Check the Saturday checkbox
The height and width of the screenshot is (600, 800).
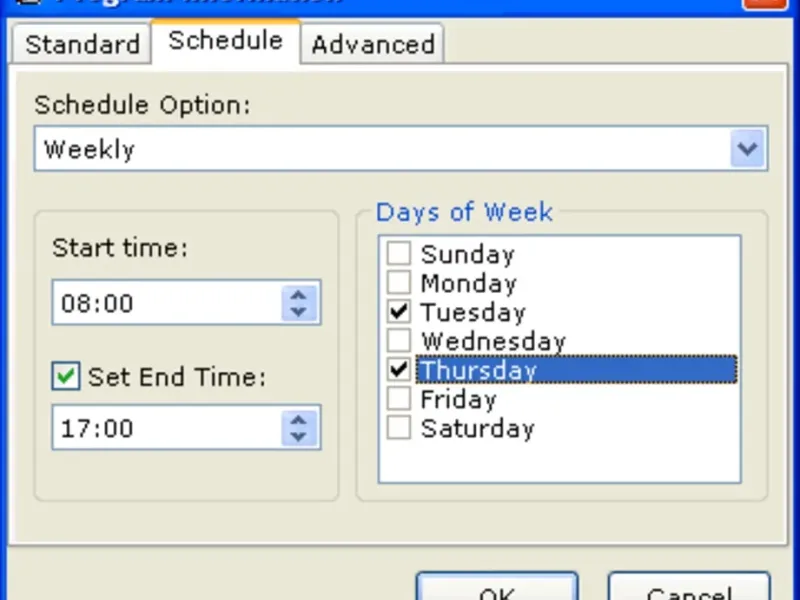399,428
